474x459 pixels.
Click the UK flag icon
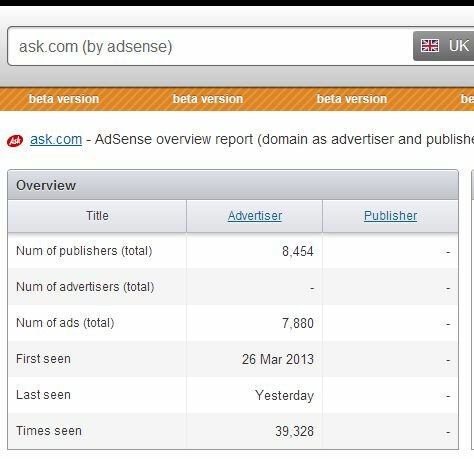coord(430,46)
